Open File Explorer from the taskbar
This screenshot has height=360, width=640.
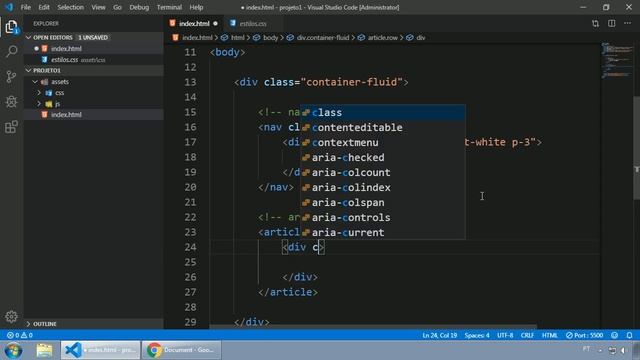(44, 350)
